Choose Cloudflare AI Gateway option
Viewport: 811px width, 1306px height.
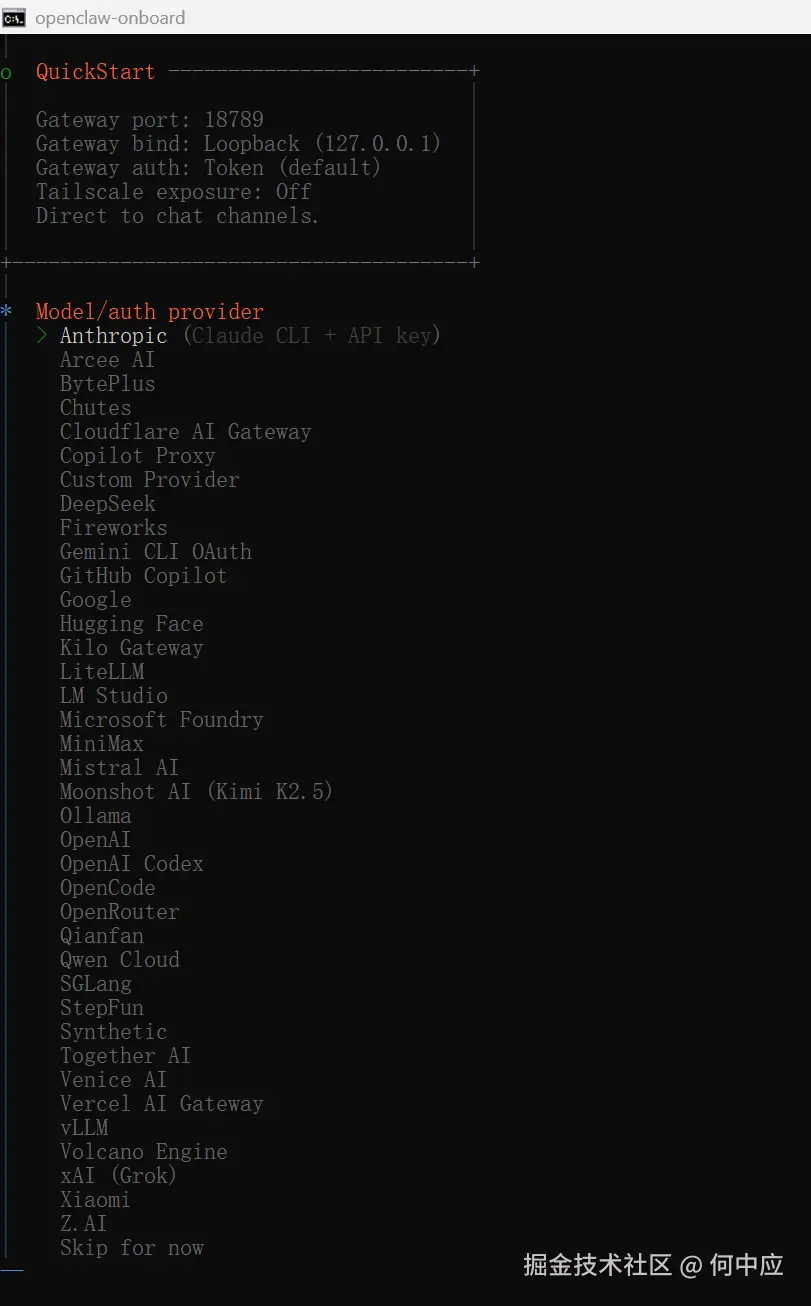click(x=185, y=432)
